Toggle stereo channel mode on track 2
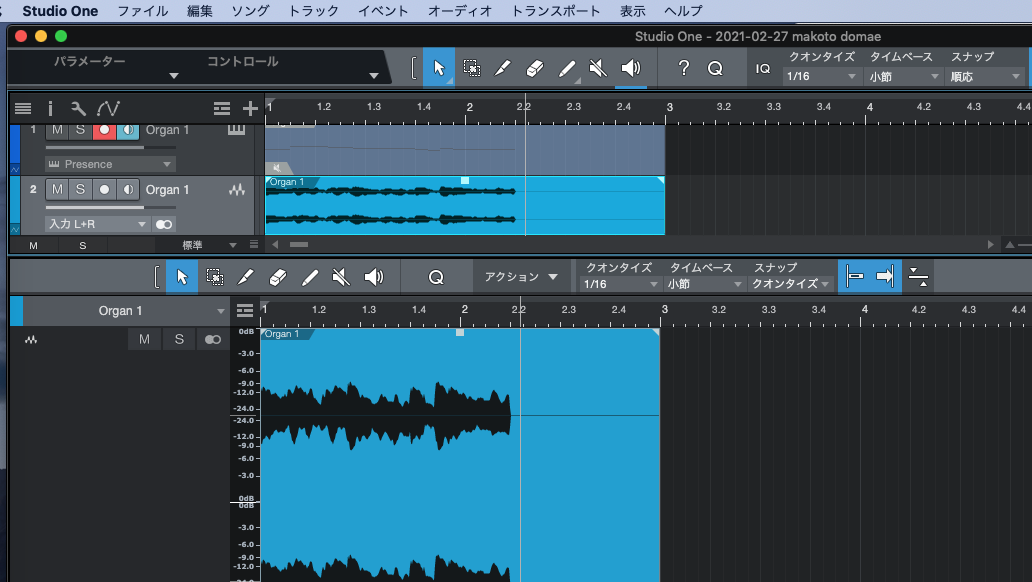This screenshot has height=582, width=1032. pos(164,225)
